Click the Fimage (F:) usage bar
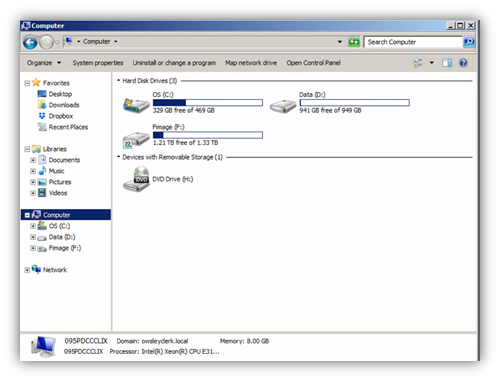 (208, 135)
